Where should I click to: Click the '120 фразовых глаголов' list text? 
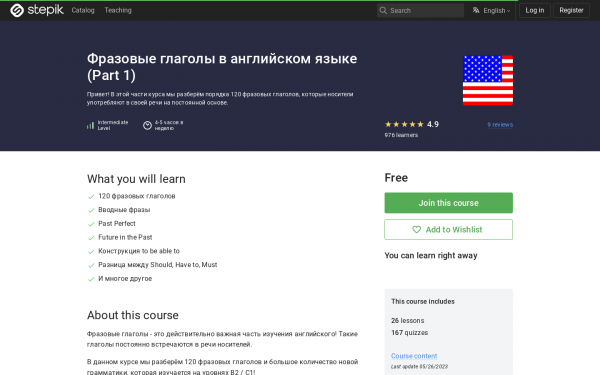137,196
